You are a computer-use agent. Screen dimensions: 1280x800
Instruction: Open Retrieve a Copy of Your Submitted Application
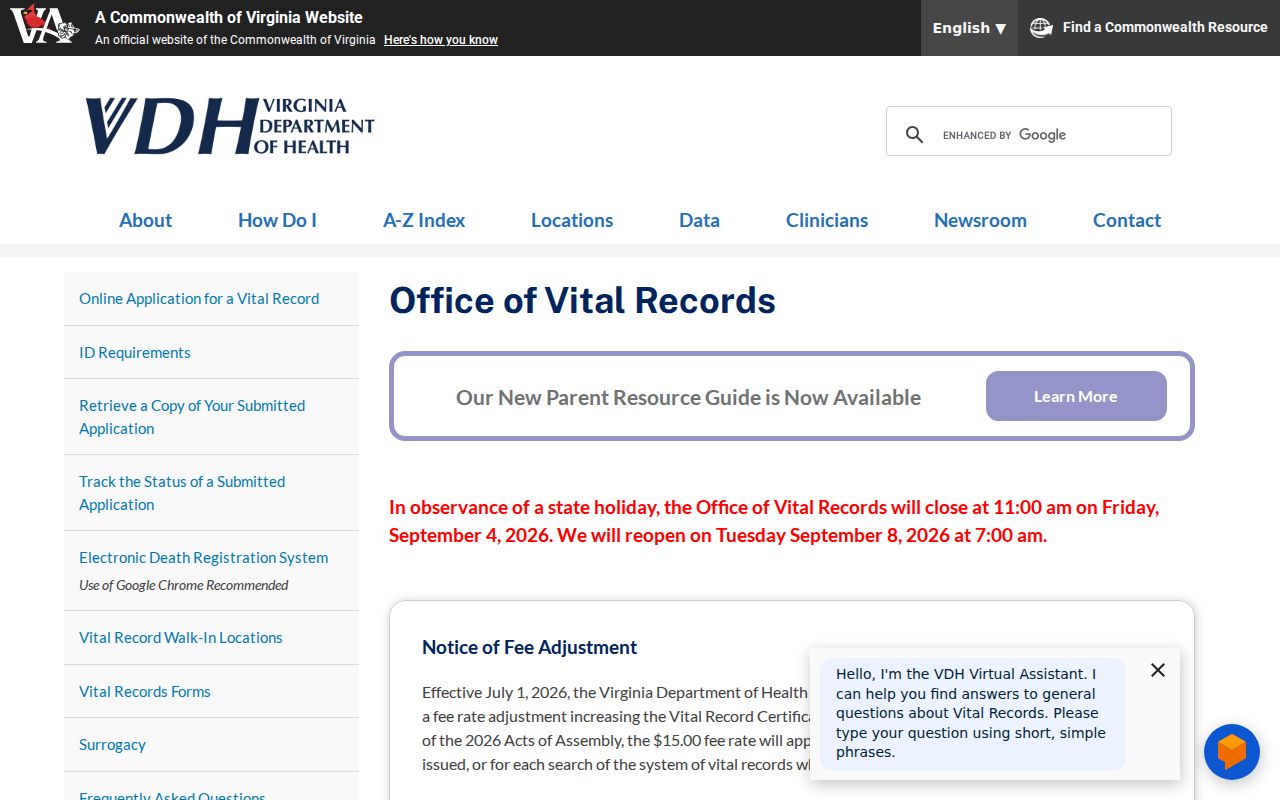coord(192,417)
